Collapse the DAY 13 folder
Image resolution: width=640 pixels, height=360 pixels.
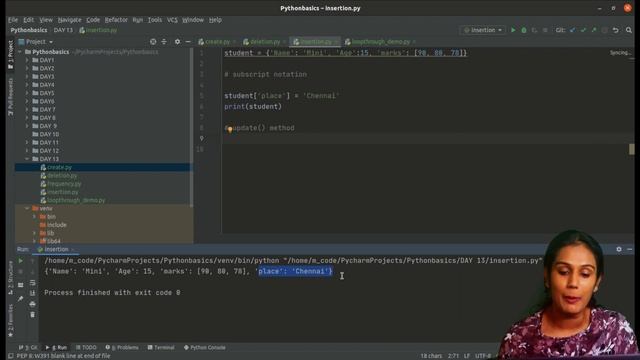tap(27, 159)
